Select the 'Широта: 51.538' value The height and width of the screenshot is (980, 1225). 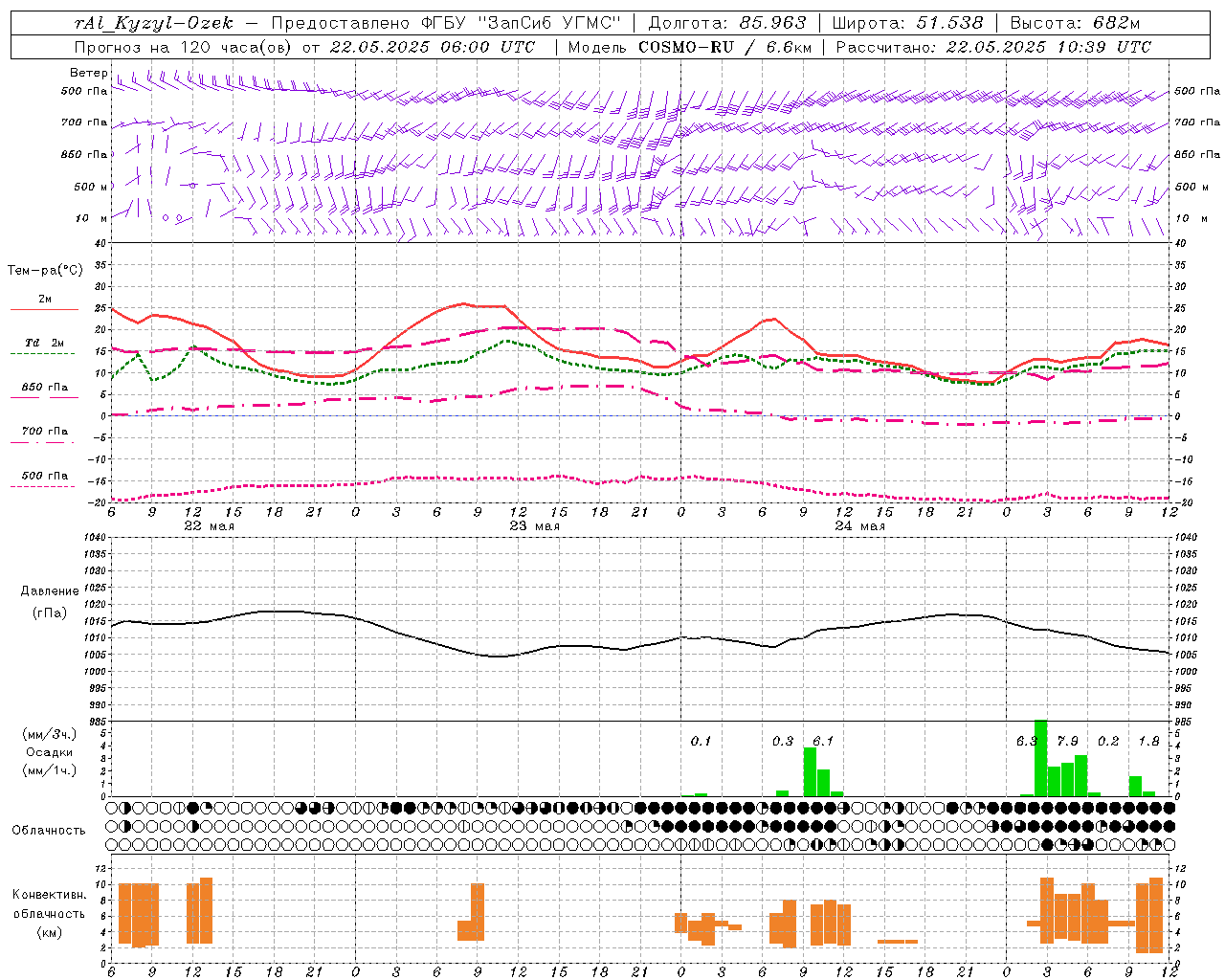coord(907,23)
